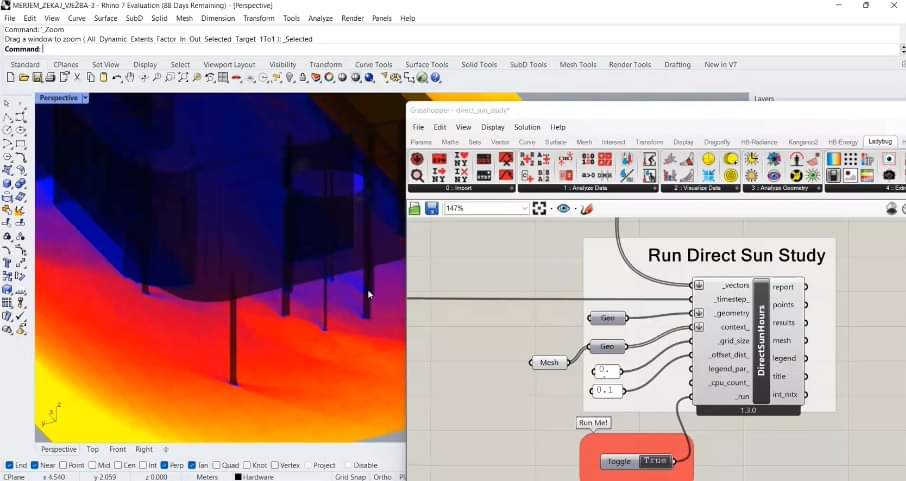Click the Grasshopper open file icon
Viewport: 906px width, 481px height.
pyautogui.click(x=415, y=208)
